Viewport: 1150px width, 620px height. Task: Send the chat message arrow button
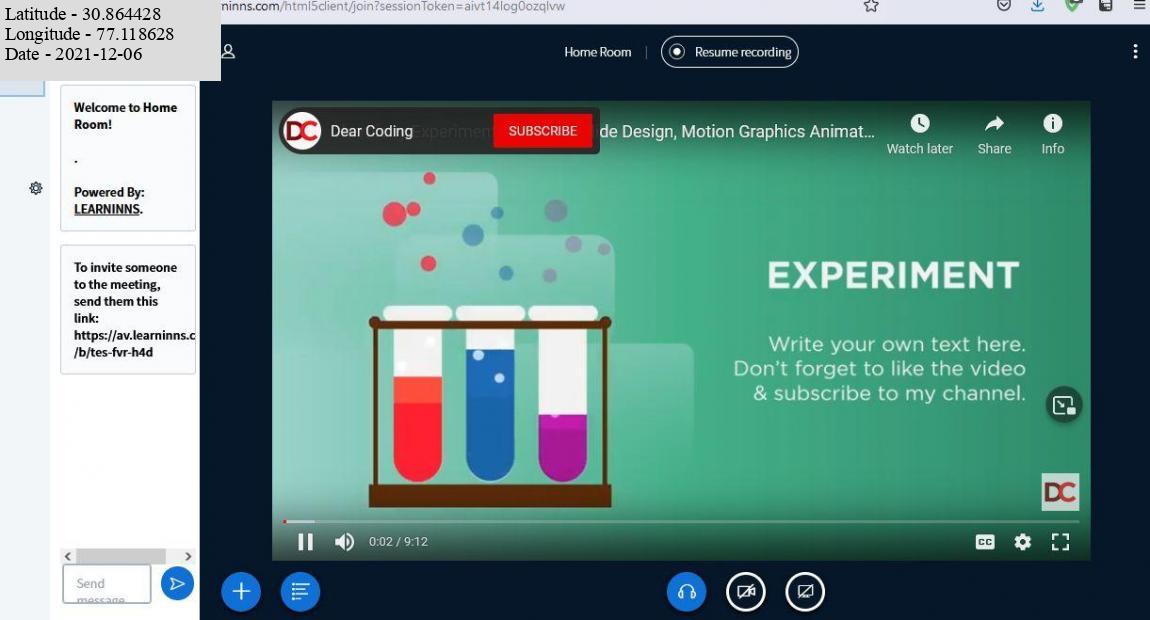pyautogui.click(x=177, y=583)
